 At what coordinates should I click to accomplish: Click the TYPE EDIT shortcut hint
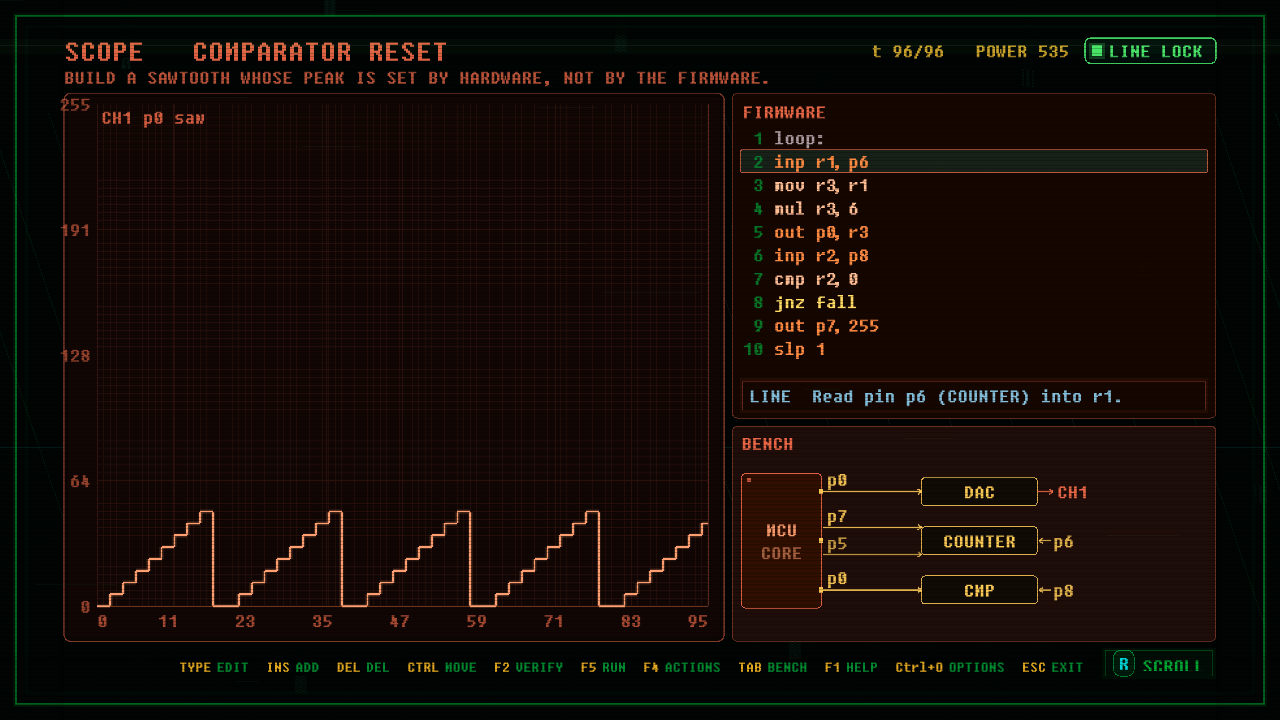(x=214, y=667)
